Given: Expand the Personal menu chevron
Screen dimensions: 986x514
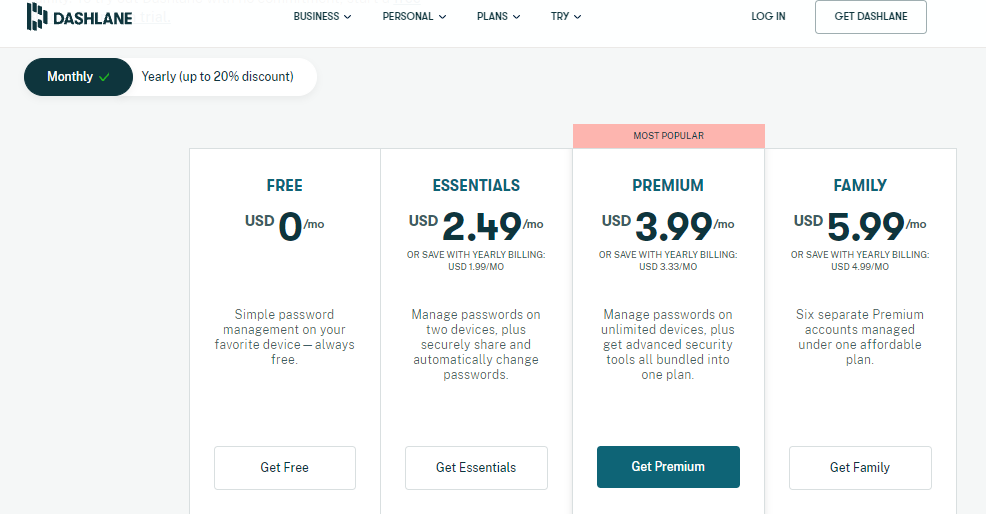Looking at the screenshot, I should 442,17.
